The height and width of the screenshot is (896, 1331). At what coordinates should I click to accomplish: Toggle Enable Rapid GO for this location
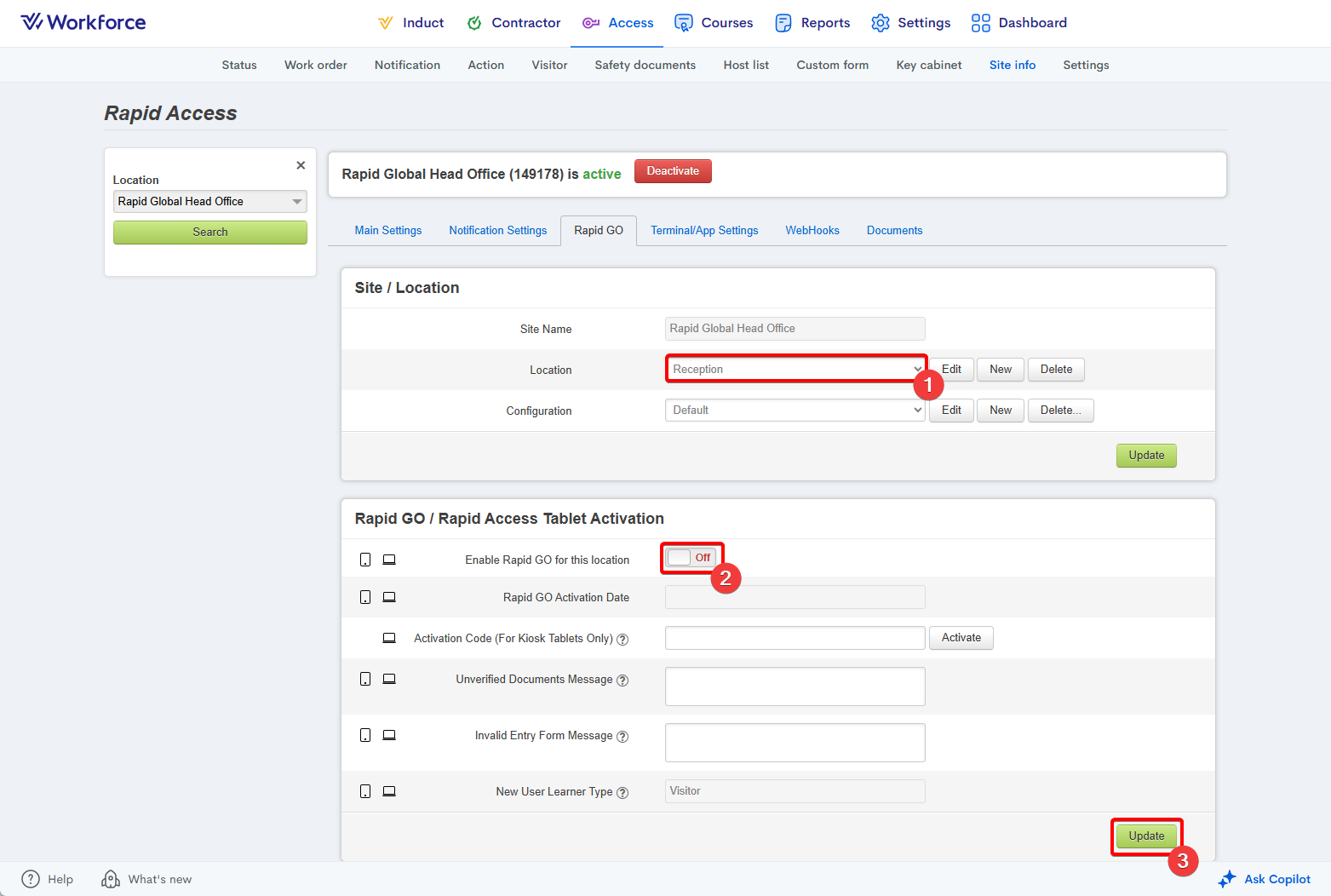[691, 558]
